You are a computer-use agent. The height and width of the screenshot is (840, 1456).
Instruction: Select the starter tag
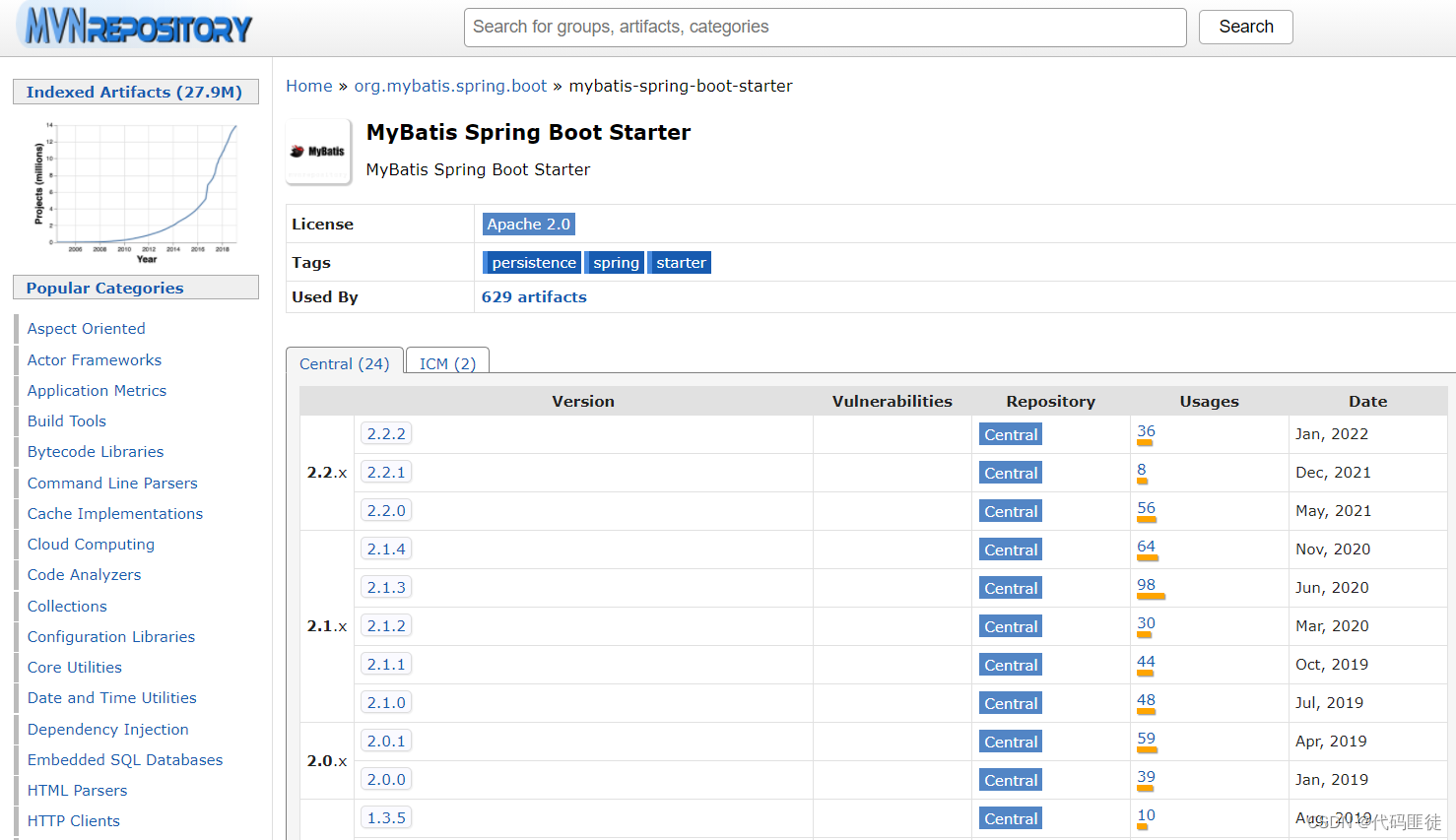coord(679,263)
